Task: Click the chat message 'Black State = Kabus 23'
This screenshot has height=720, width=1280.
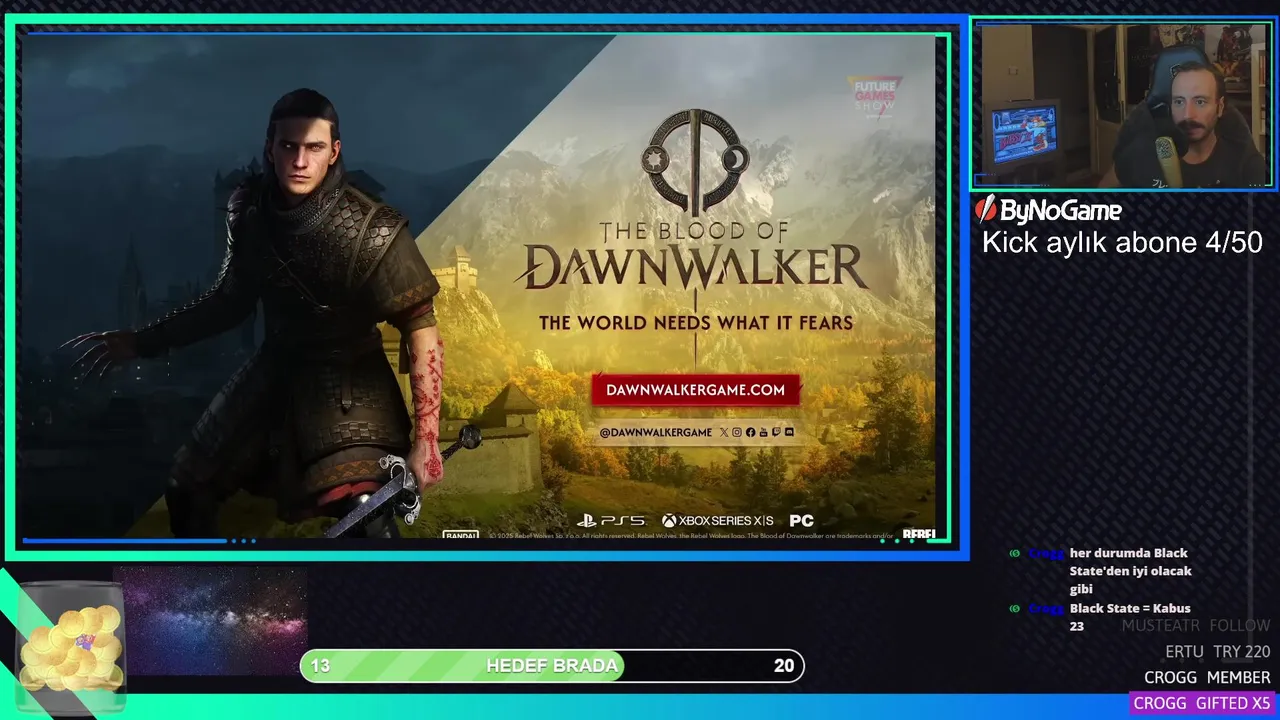Action: pos(1130,617)
